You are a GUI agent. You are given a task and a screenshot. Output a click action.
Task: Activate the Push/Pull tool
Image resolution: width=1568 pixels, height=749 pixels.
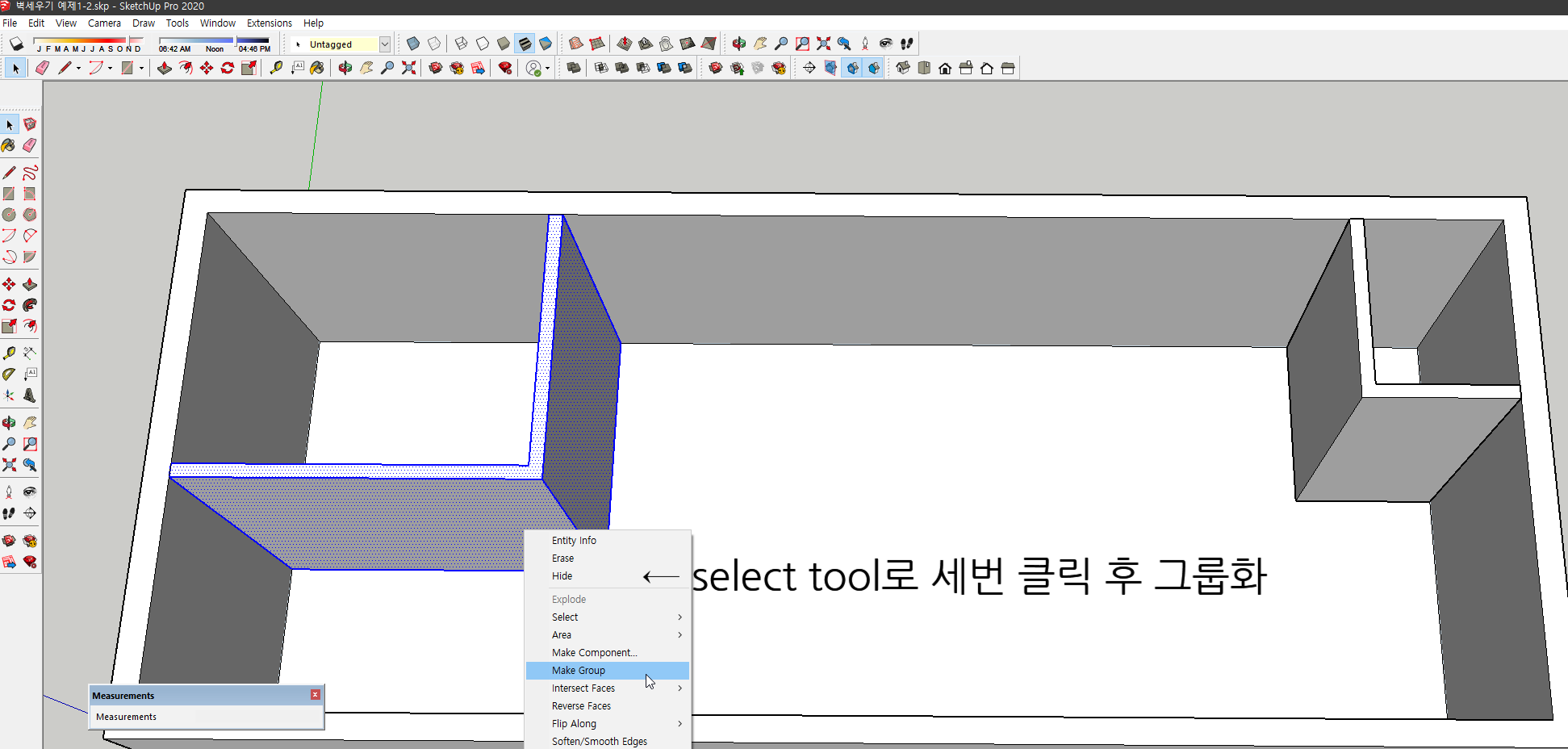165,68
